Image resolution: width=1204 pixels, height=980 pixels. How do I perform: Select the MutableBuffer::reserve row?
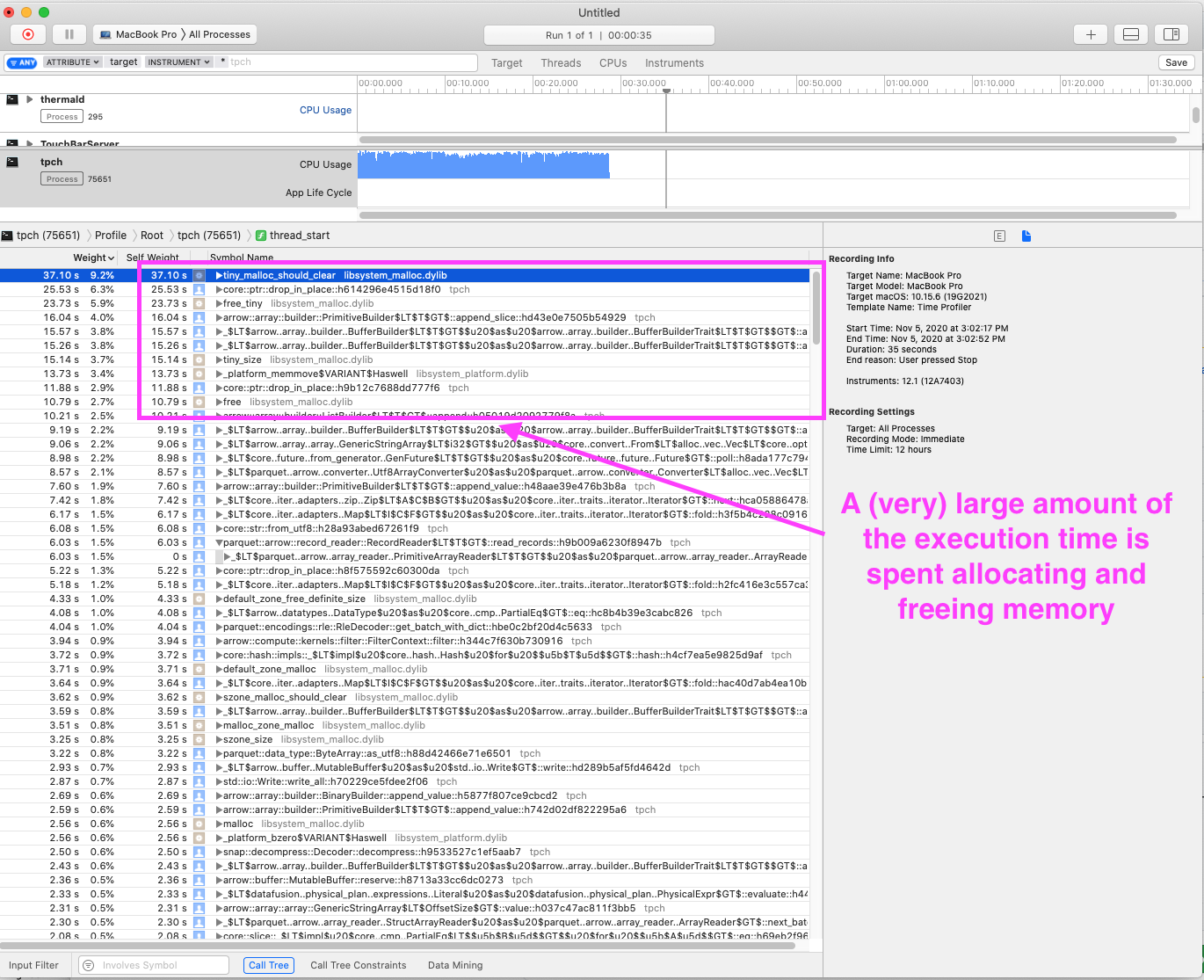404,880
